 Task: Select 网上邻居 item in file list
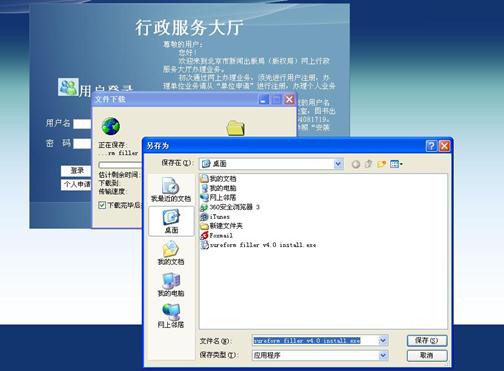(218, 197)
